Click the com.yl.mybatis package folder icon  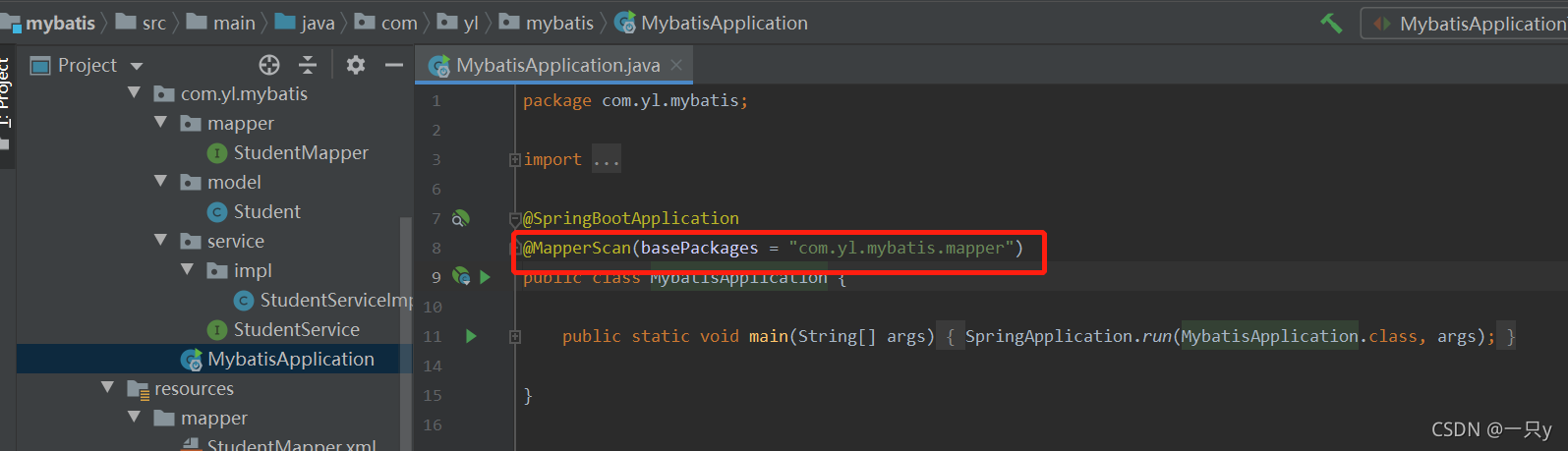click(164, 94)
